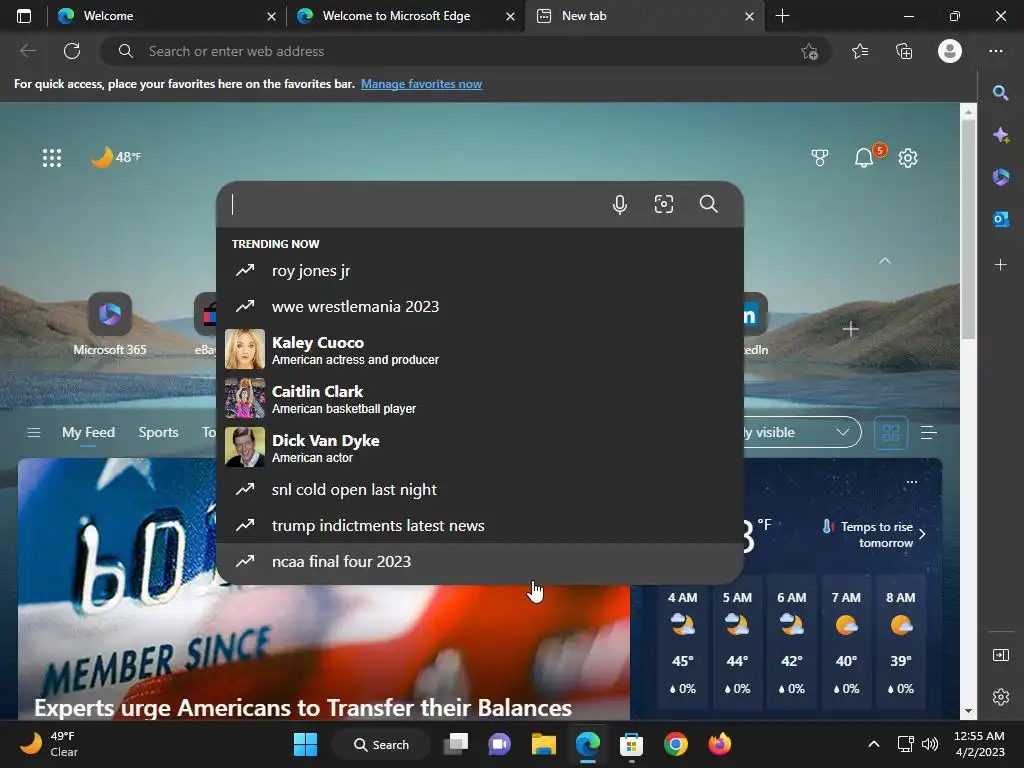Select ncaa final four 2023 suggestion
This screenshot has height=768, width=1024.
[x=479, y=562]
